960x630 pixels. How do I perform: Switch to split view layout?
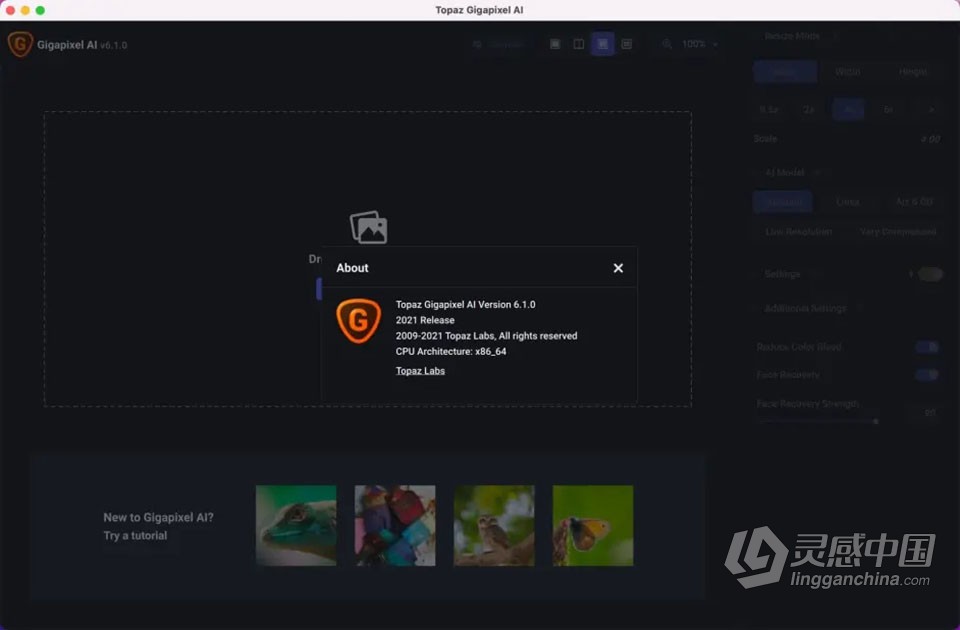pos(578,44)
